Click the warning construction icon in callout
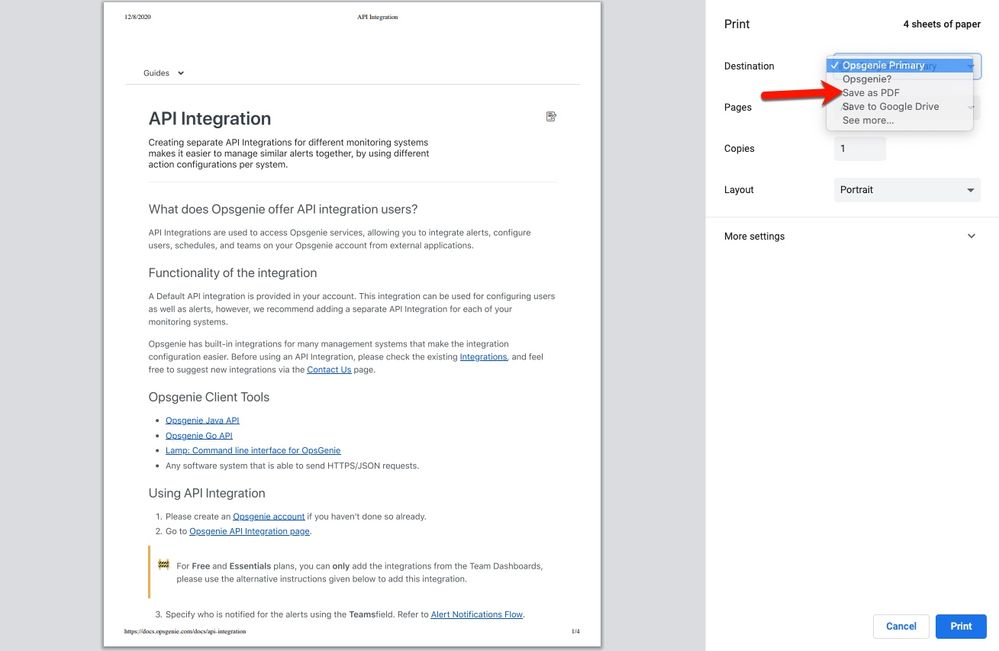The height and width of the screenshot is (651, 999). pyautogui.click(x=164, y=564)
